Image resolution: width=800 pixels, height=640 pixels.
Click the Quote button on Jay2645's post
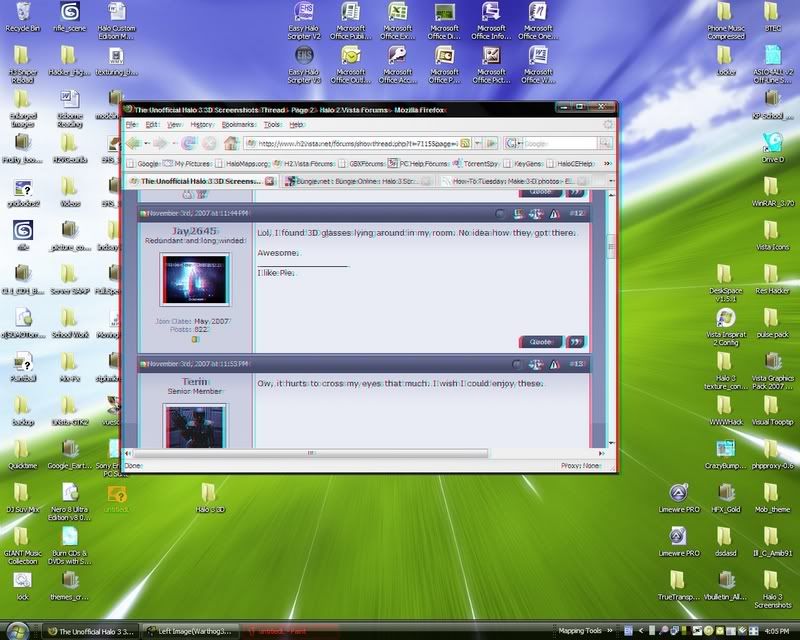click(540, 342)
